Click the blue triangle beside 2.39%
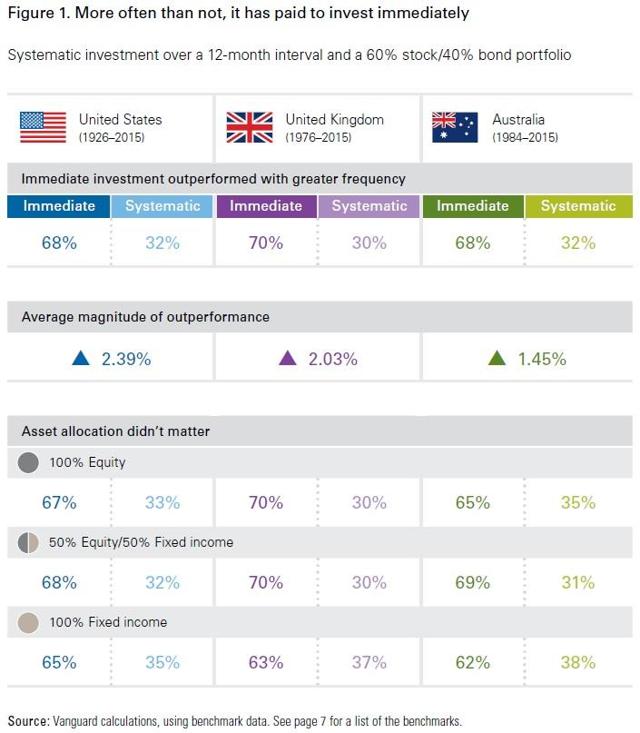Screen dimensions: 640x733 click(x=81, y=358)
